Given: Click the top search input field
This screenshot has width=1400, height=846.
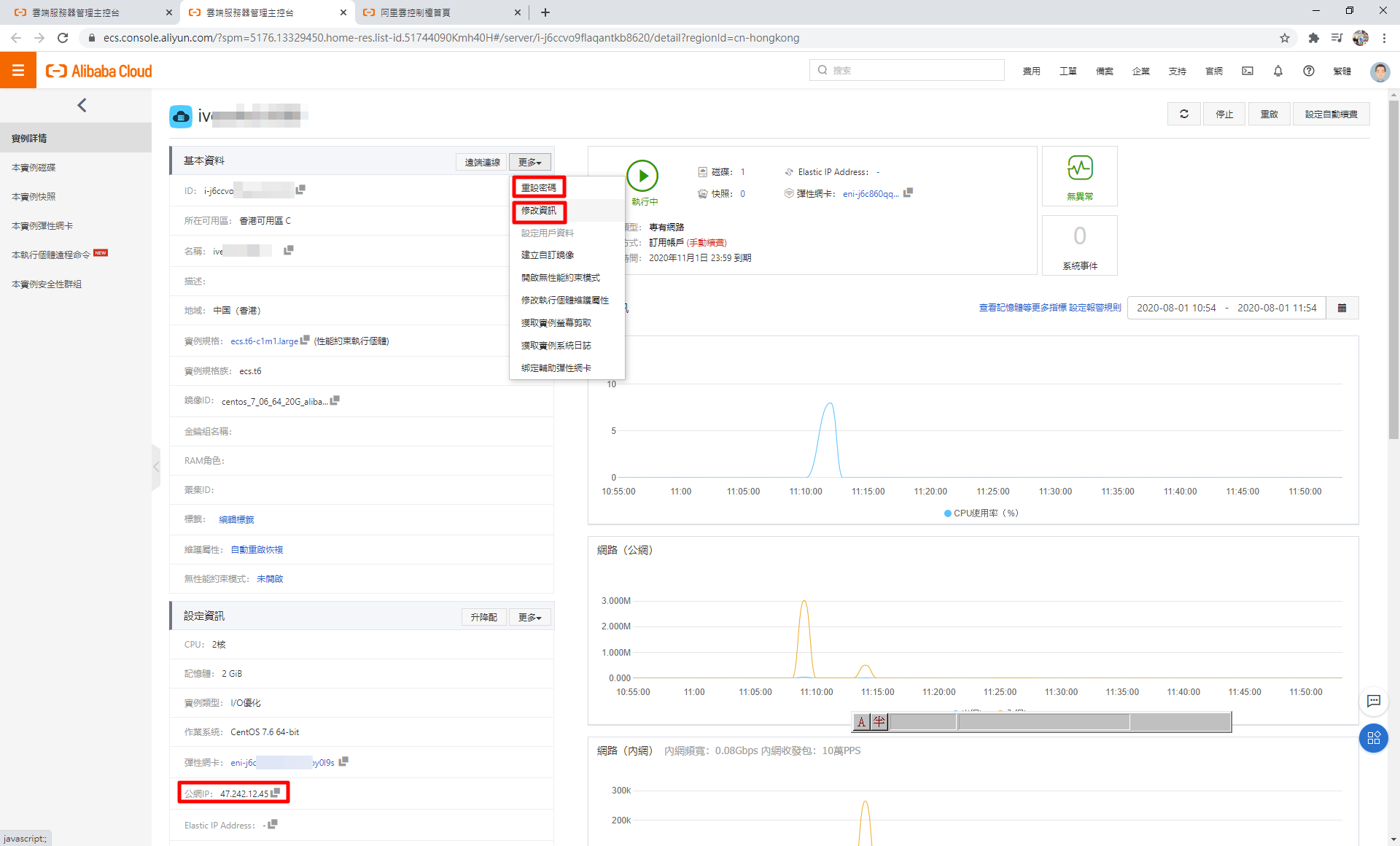Looking at the screenshot, I should point(908,70).
